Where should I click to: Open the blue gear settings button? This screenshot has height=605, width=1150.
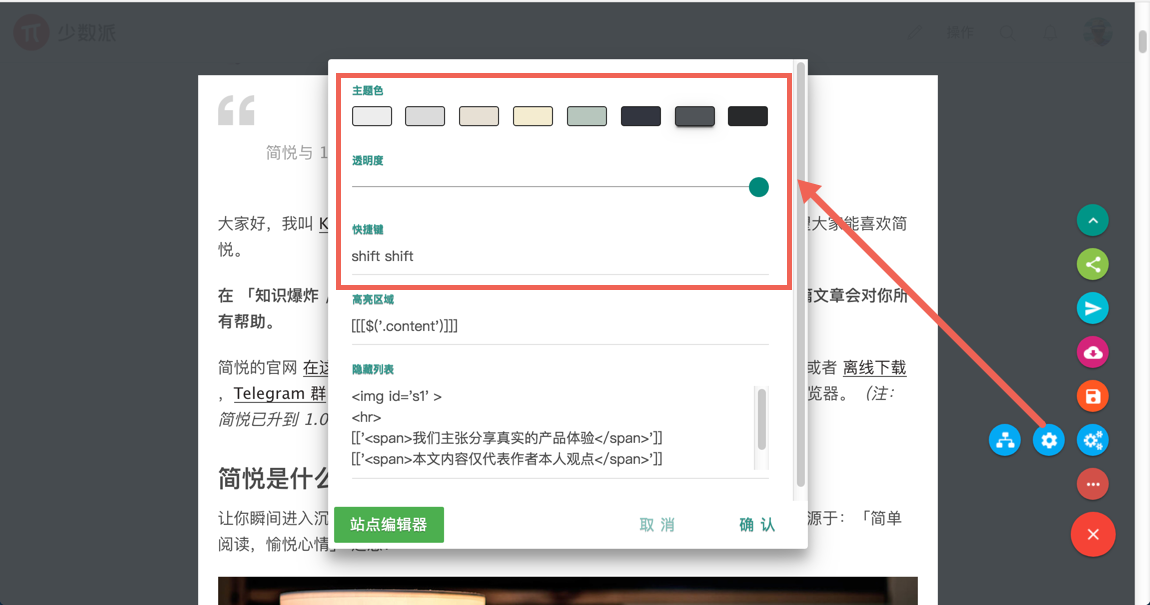coord(1048,441)
